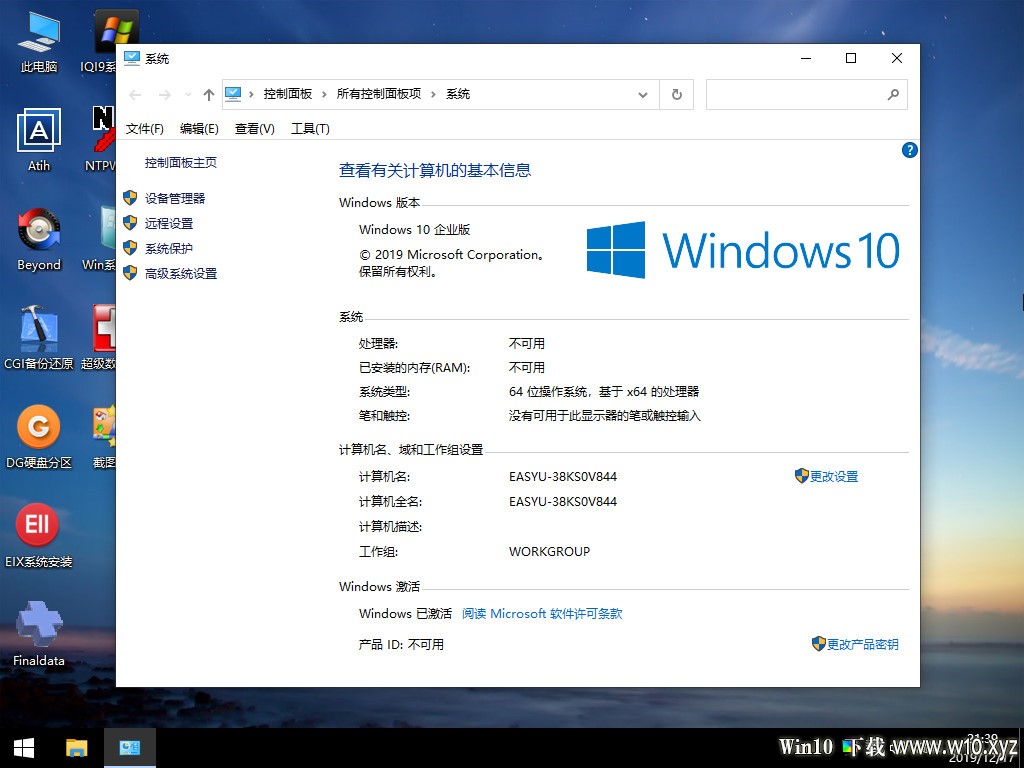The image size is (1024, 768).
Task: Go forward with the forward arrow
Action: (x=165, y=95)
